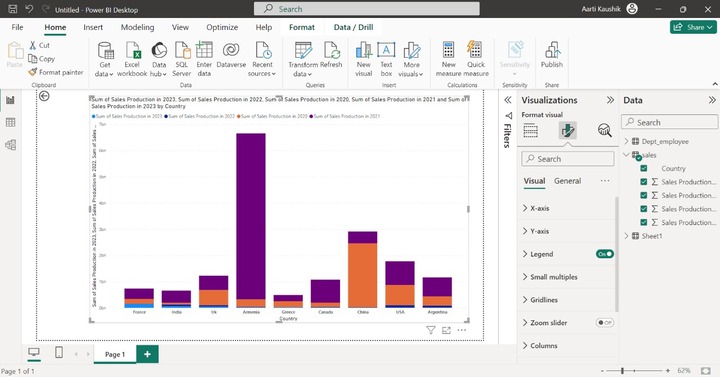Open Recent sources
720x377 pixels.
tap(262, 59)
